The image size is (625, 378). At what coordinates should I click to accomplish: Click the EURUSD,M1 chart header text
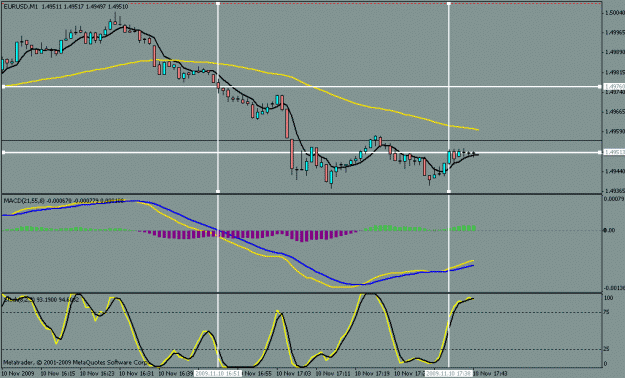[x=66, y=6]
